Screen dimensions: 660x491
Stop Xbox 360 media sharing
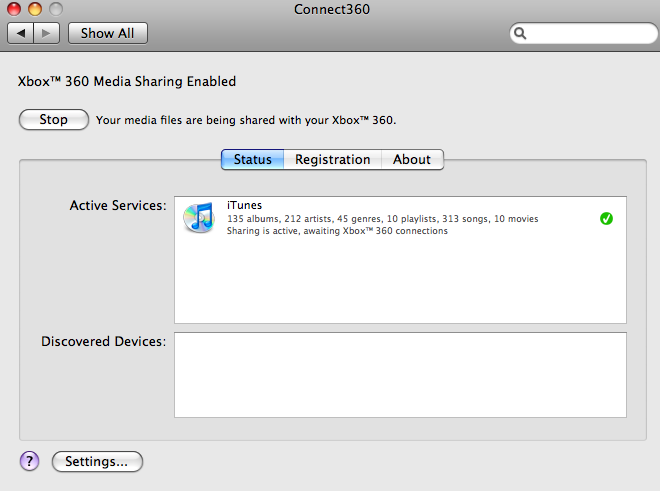pos(53,120)
